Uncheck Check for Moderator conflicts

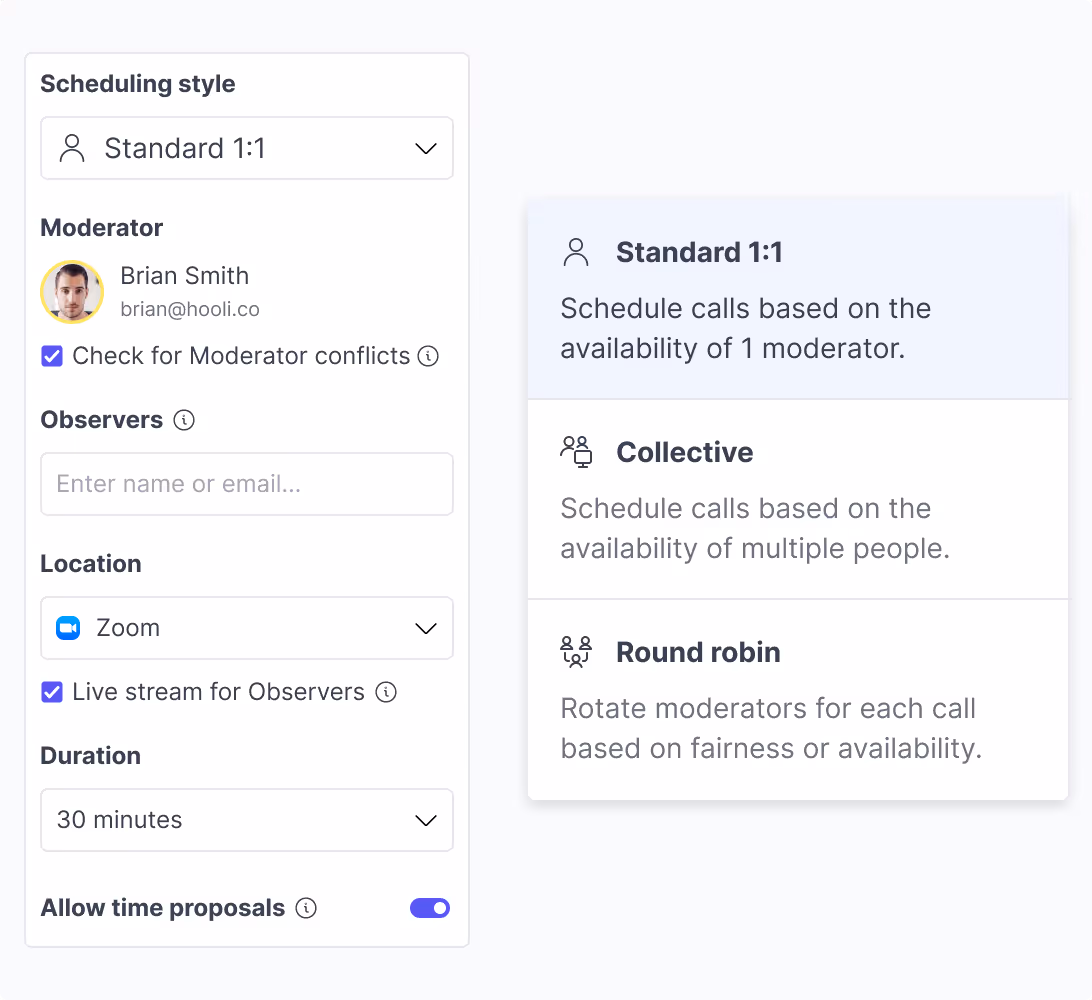pos(52,356)
